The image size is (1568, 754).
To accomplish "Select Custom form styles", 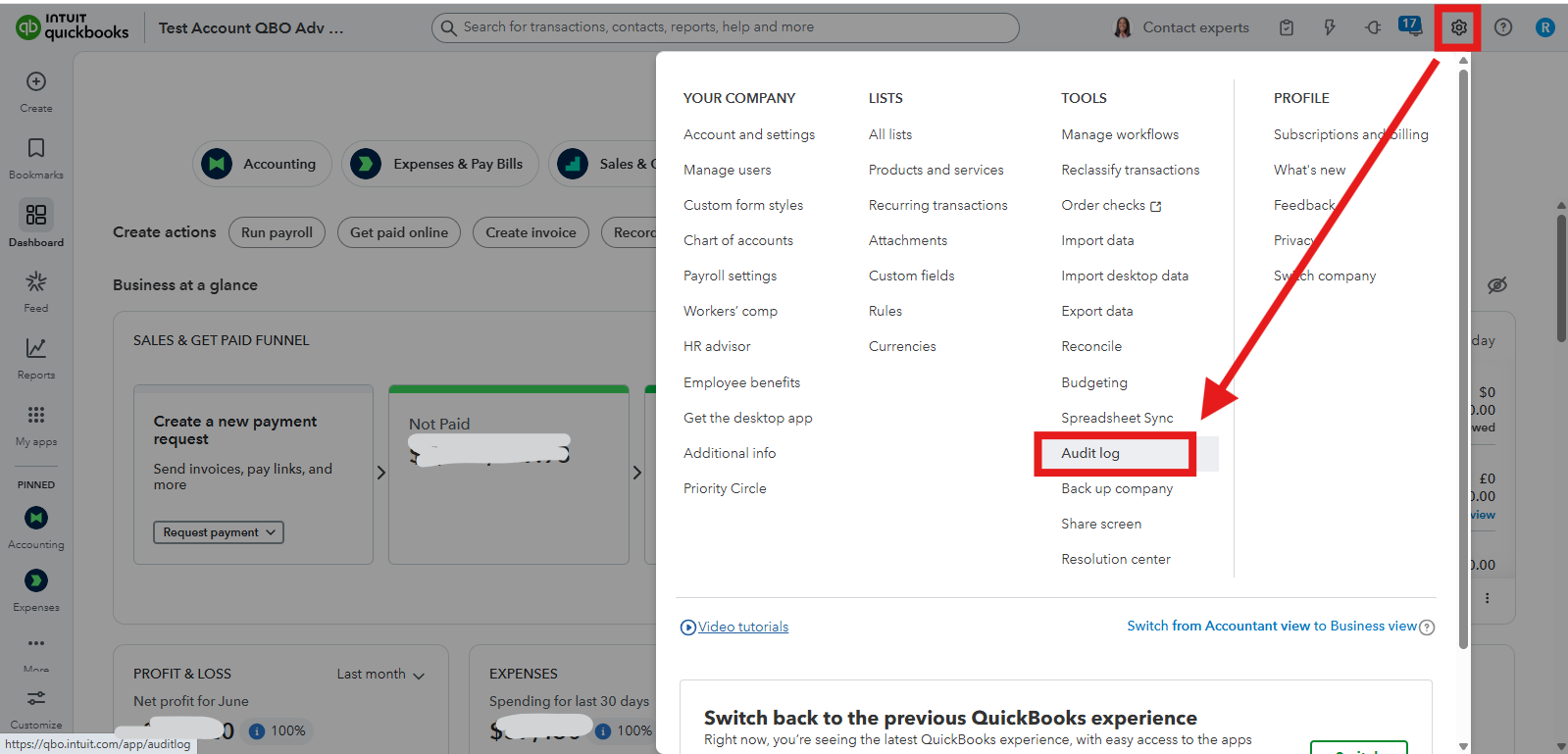I will click(743, 205).
